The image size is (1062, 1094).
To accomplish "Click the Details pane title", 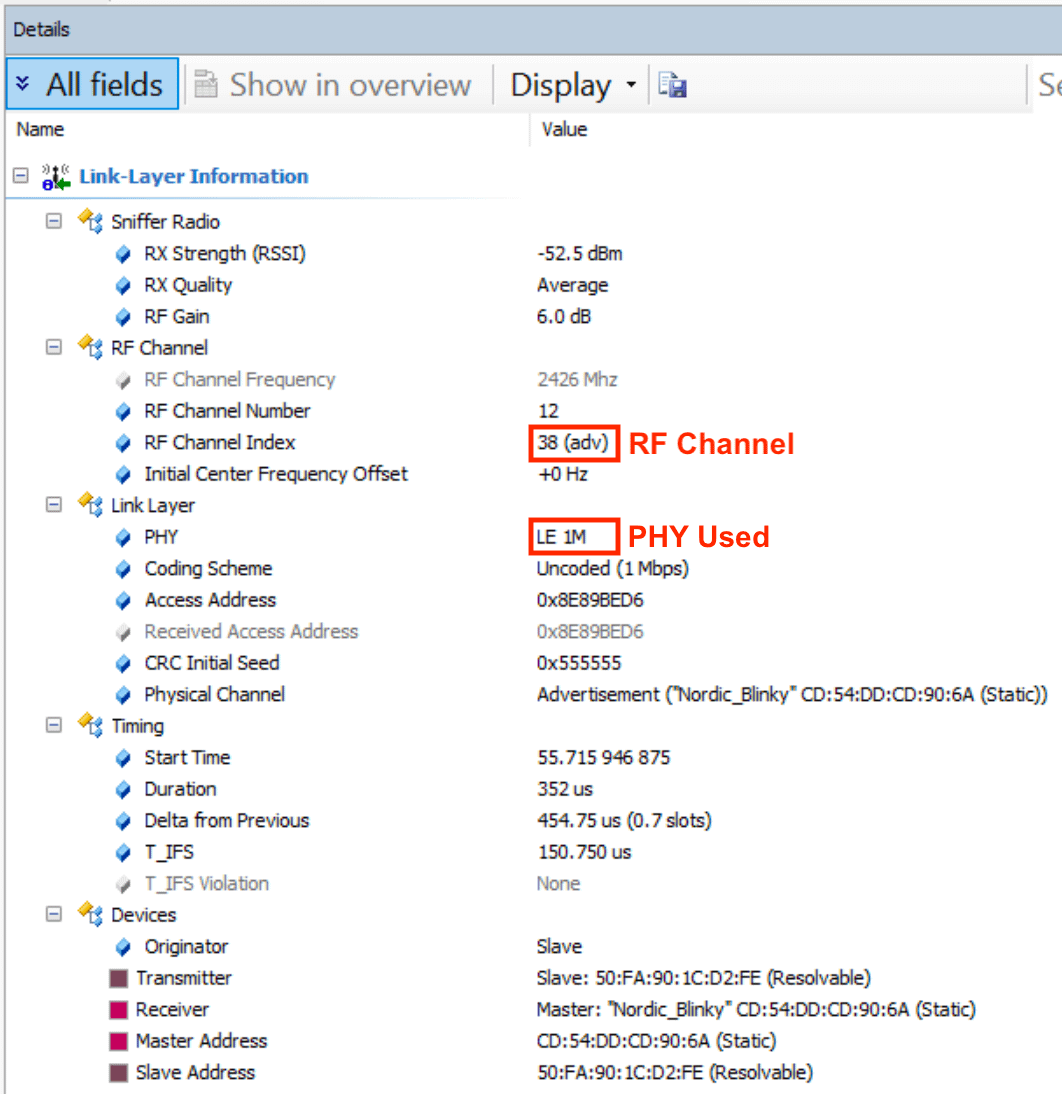I will point(41,29).
